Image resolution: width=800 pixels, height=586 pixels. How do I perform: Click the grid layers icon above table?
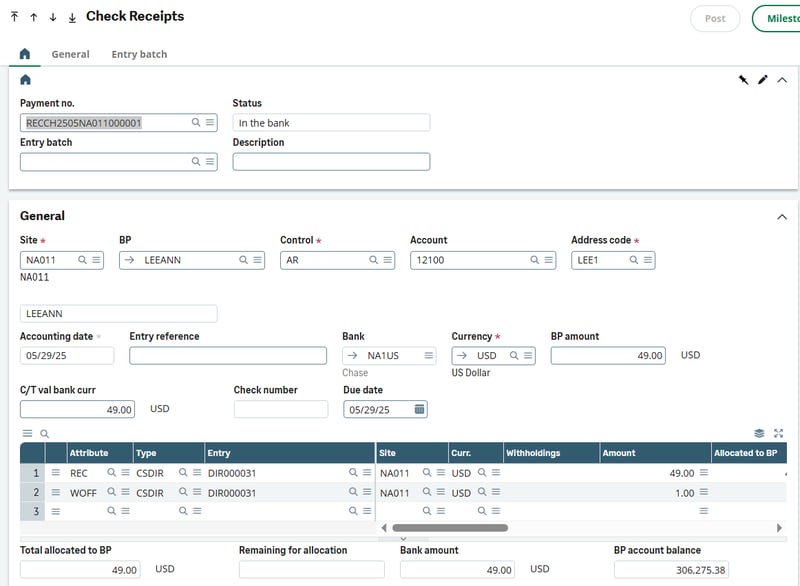(x=760, y=433)
